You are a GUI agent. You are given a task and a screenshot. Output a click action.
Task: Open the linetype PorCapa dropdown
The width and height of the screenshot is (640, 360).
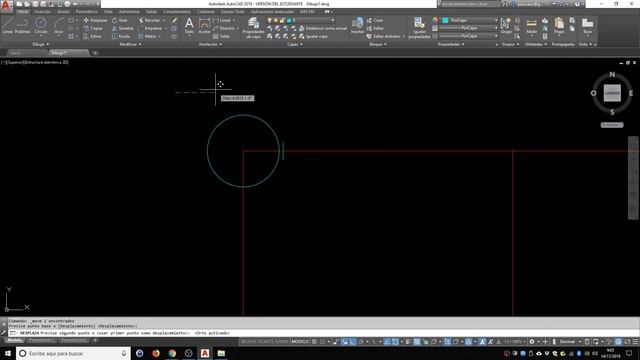point(469,36)
